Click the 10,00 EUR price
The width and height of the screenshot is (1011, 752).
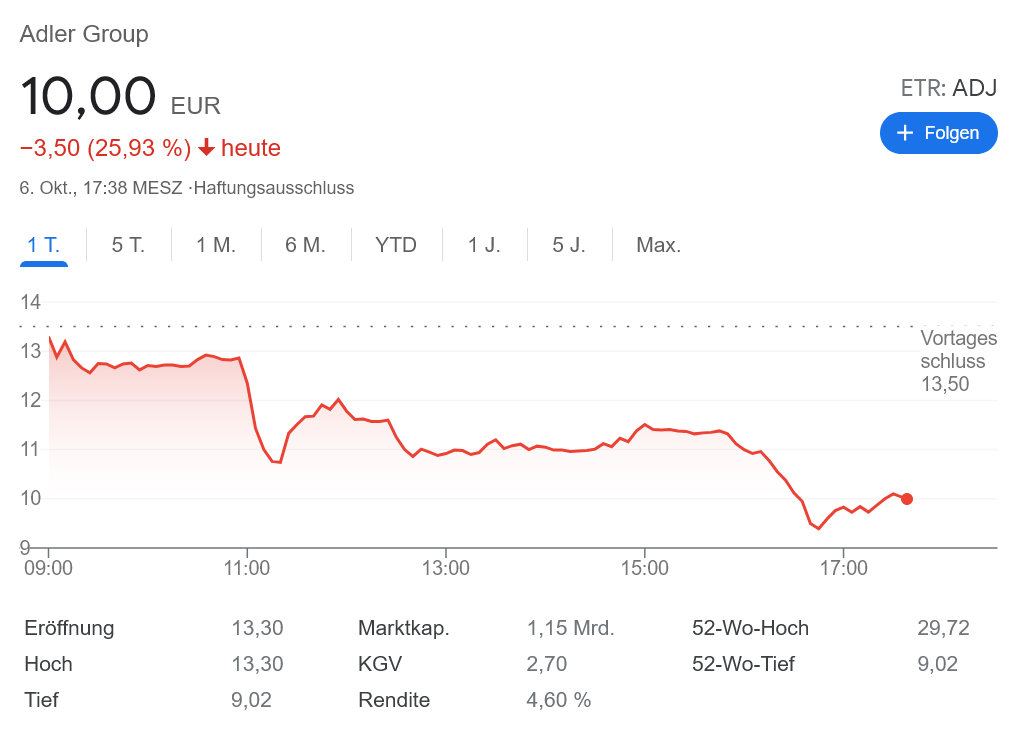pyautogui.click(x=120, y=98)
